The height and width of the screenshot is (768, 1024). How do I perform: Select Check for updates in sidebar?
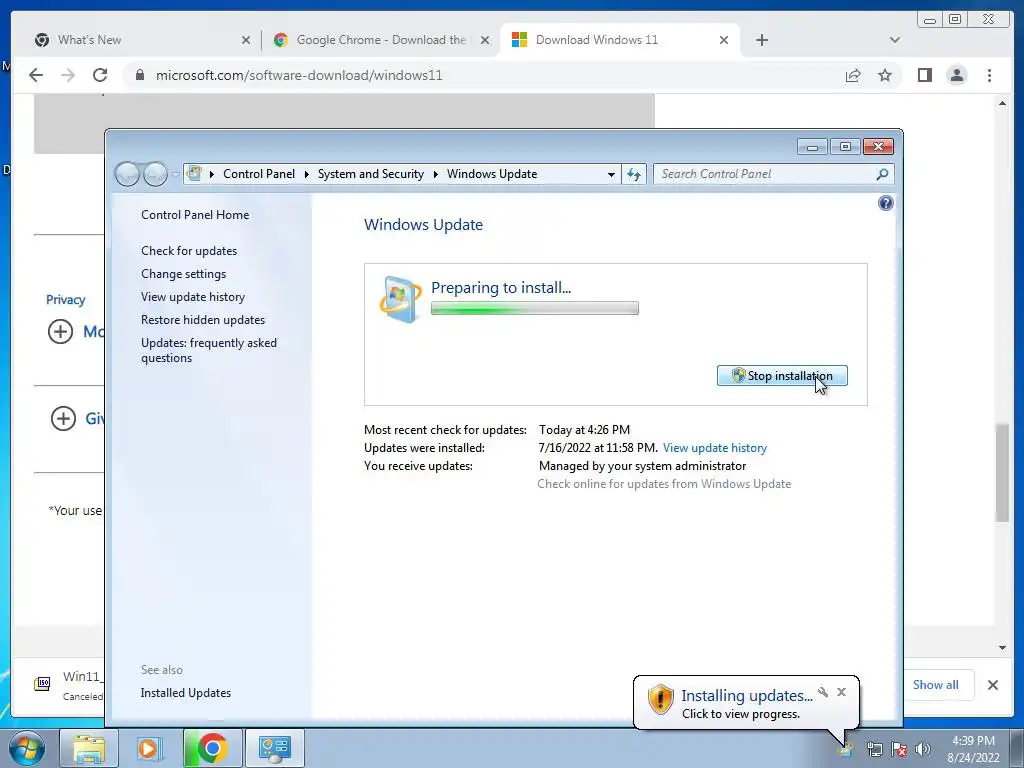point(189,251)
